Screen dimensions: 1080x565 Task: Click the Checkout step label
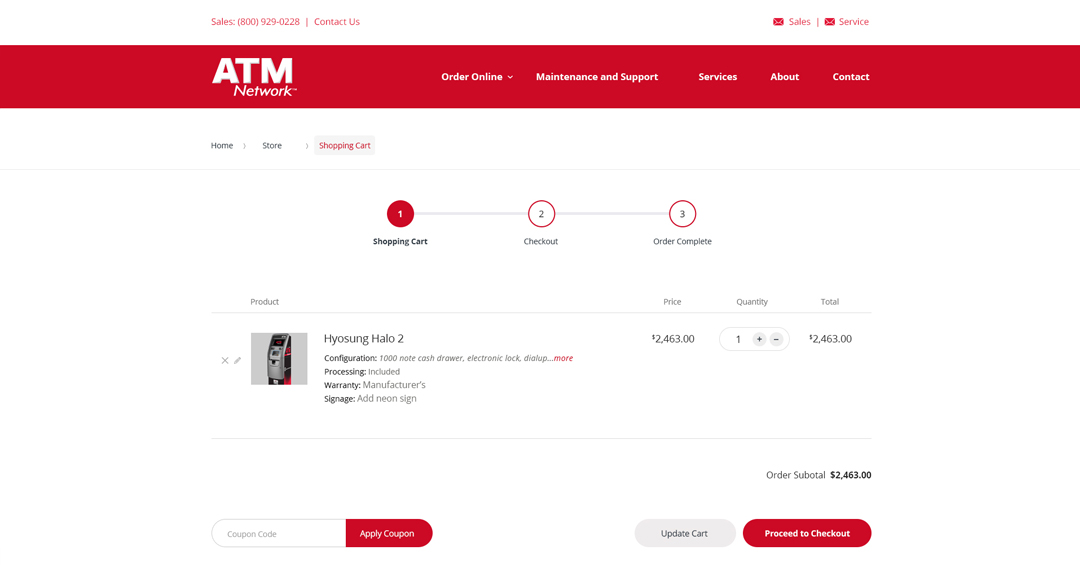541,241
